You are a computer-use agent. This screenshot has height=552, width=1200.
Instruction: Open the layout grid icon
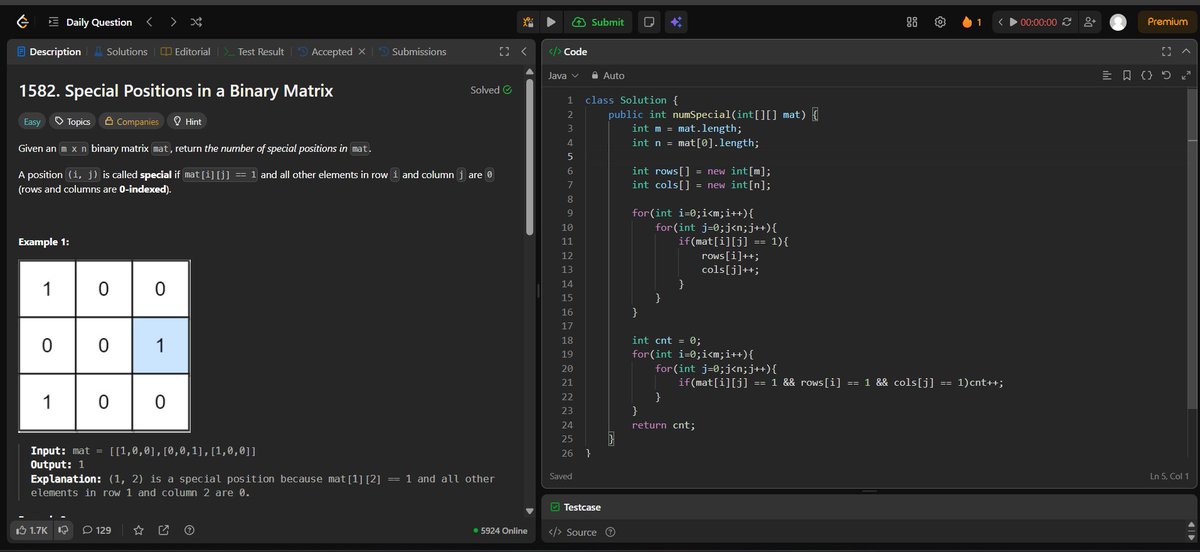pyautogui.click(x=912, y=22)
